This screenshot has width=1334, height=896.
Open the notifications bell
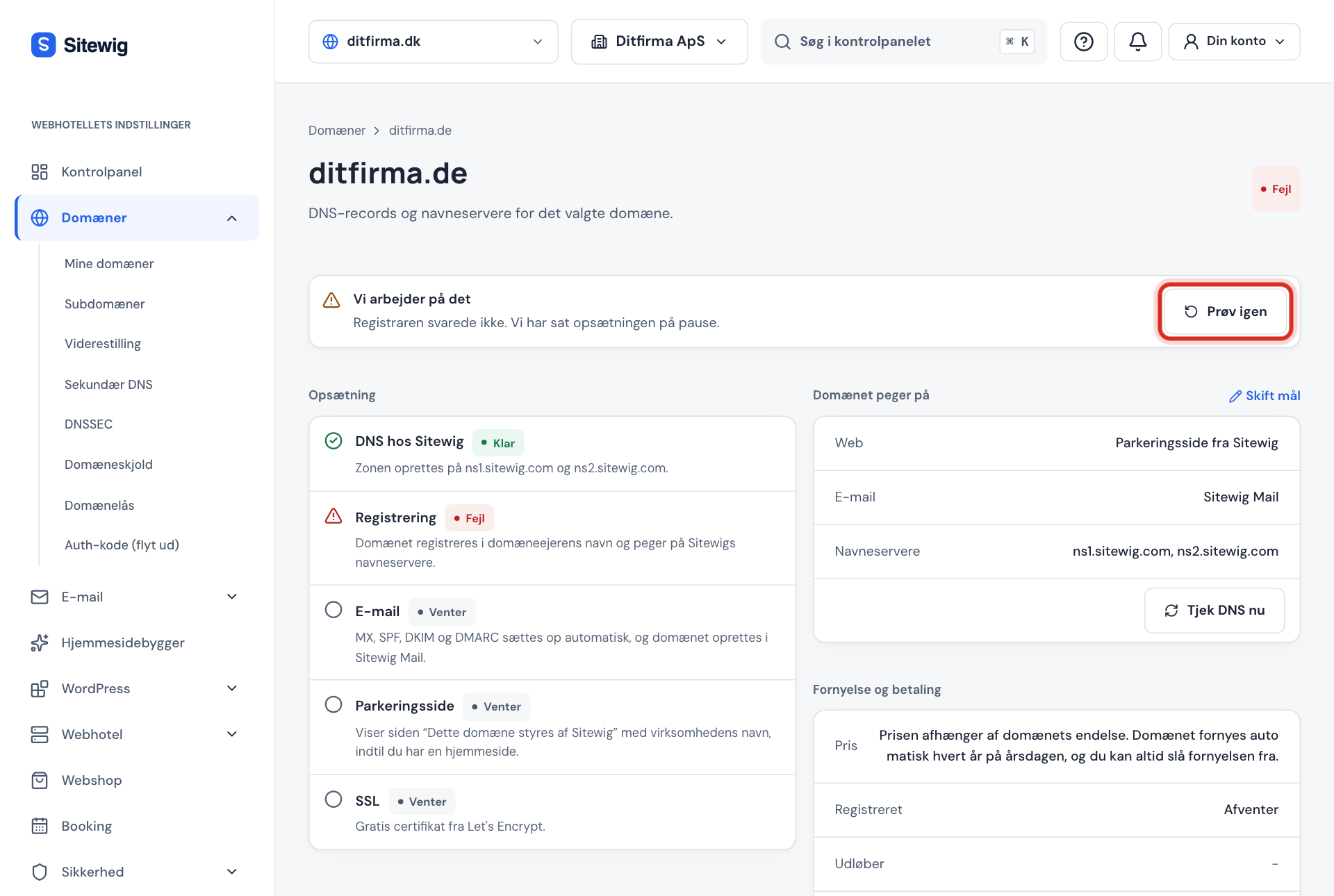click(x=1137, y=42)
